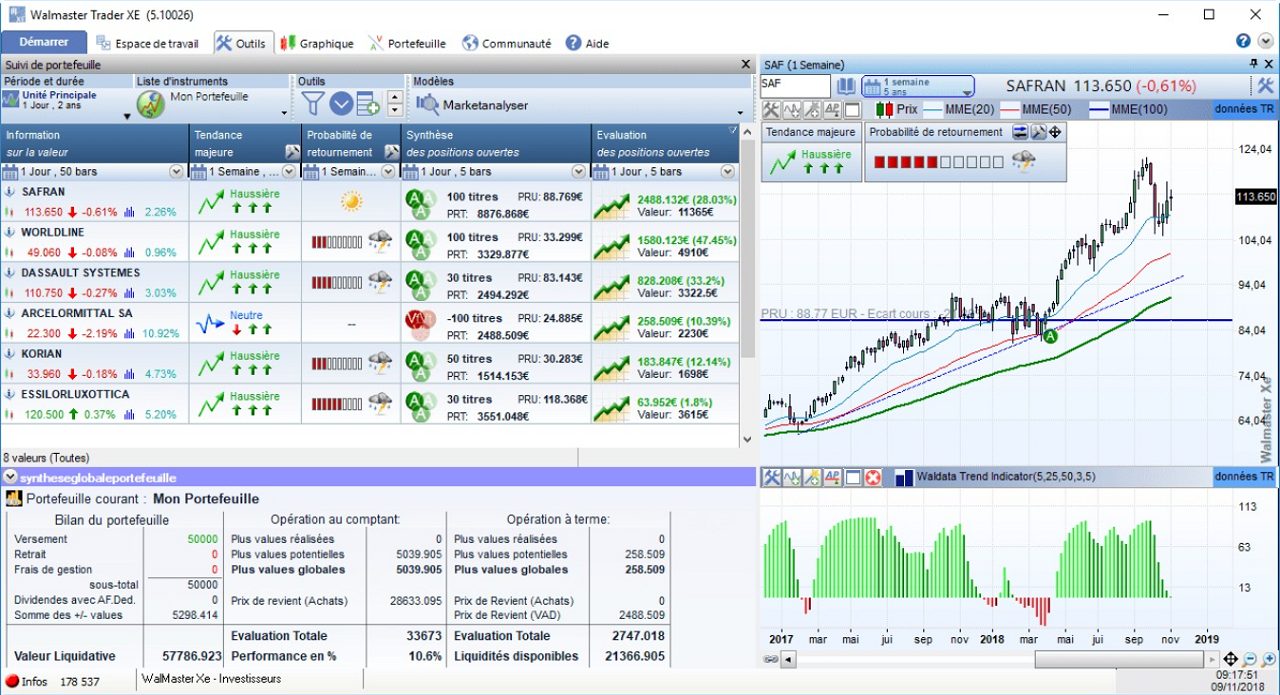The width and height of the screenshot is (1280, 695).
Task: Select the ARCELORMITTAL SA row
Action: tap(370, 323)
